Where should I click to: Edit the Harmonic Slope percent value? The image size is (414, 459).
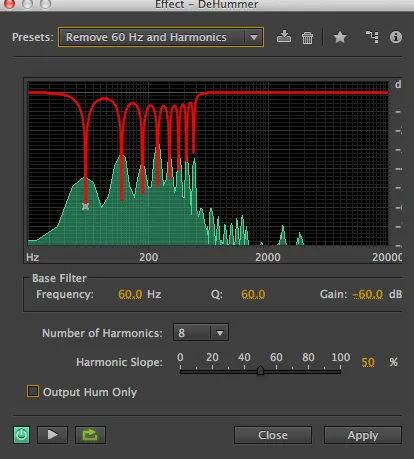[x=368, y=362]
